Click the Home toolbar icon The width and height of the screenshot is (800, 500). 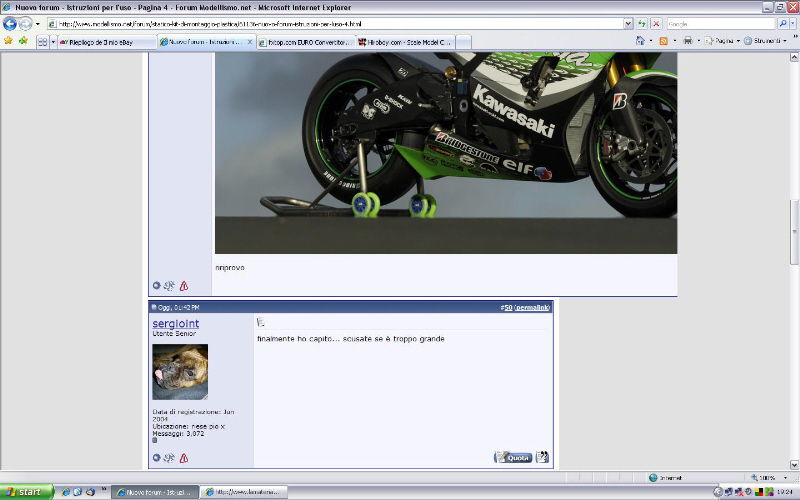[x=640, y=41]
